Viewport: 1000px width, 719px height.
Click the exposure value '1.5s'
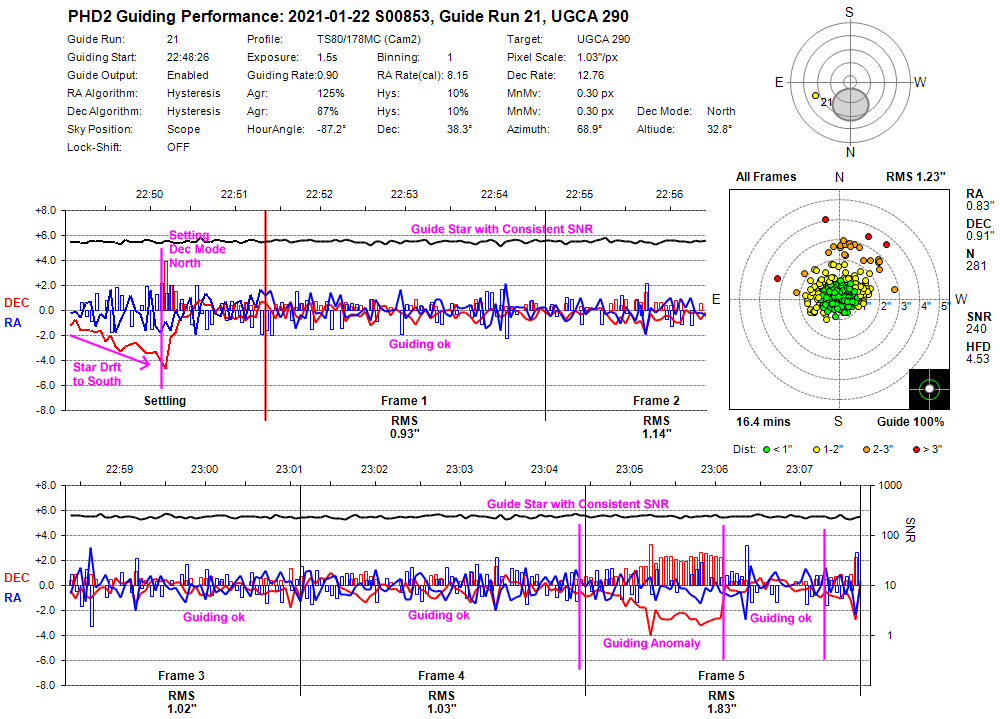coord(327,57)
